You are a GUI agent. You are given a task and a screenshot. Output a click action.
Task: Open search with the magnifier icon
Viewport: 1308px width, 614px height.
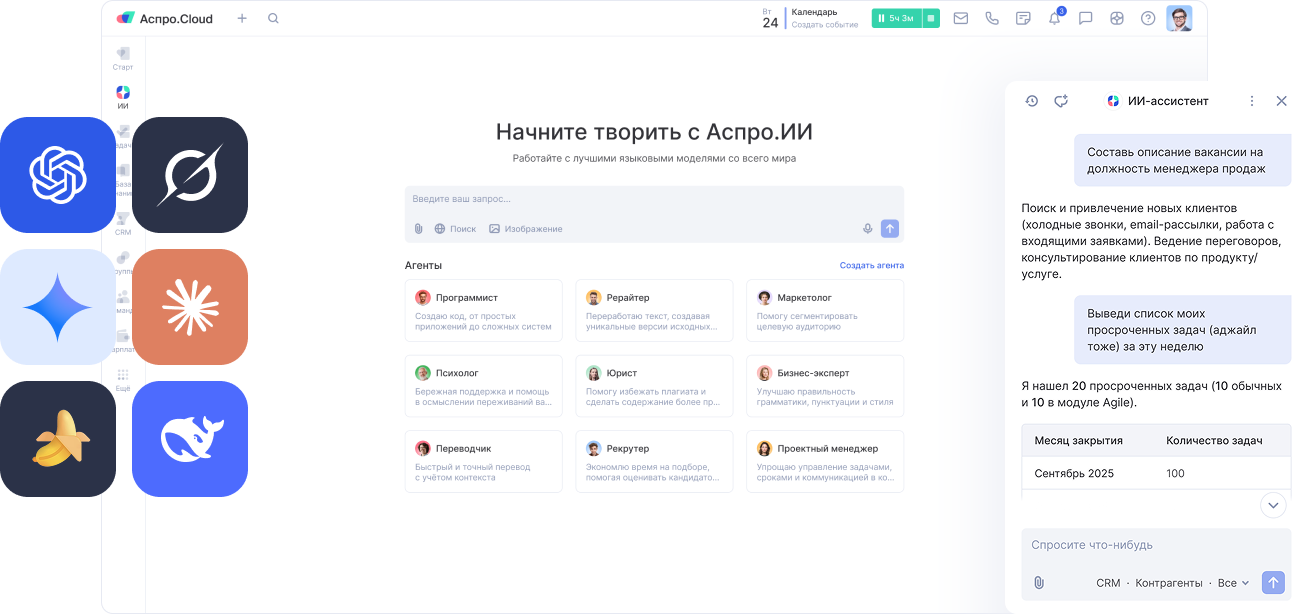[273, 18]
